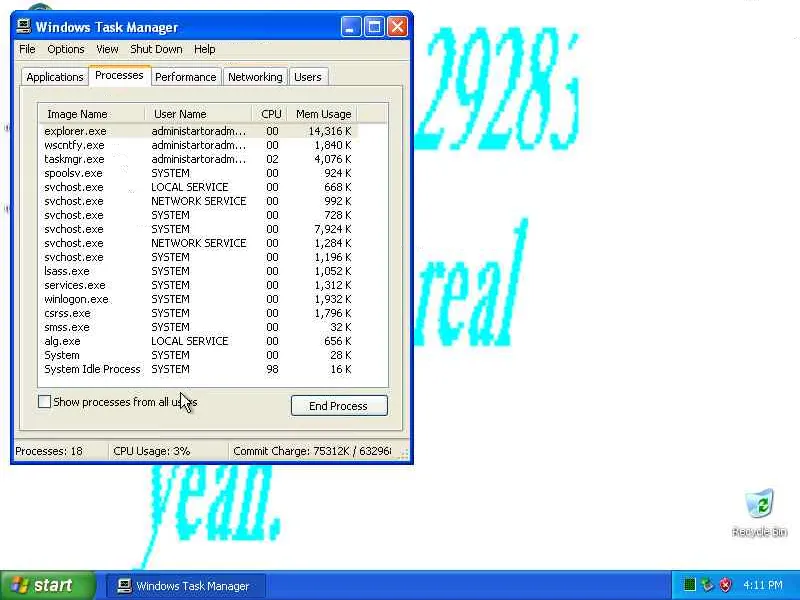Viewport: 800px width, 600px height.
Task: Select the alg.exe process
Action: (199, 341)
